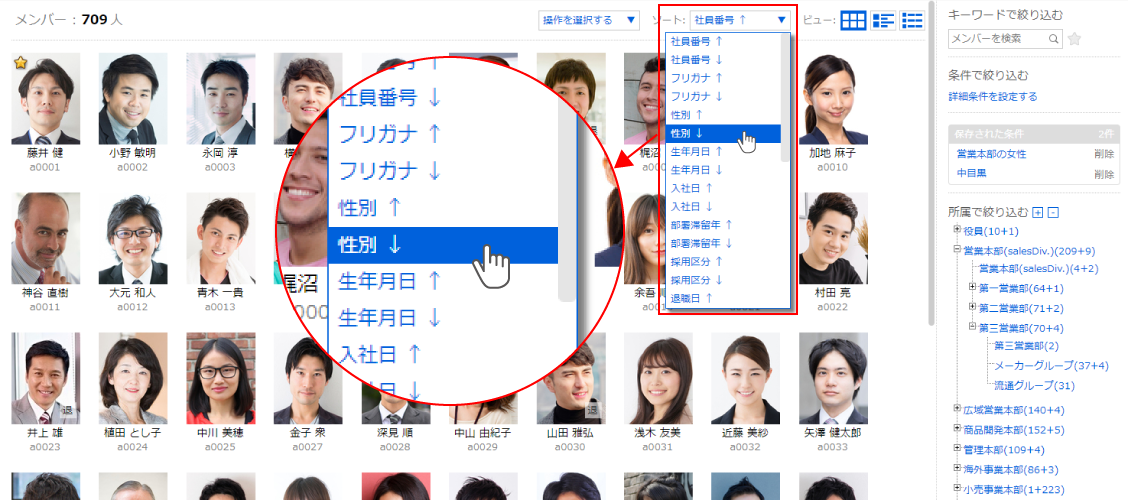1128x500 pixels.
Task: Click employee number a0010
Action: 834,167
